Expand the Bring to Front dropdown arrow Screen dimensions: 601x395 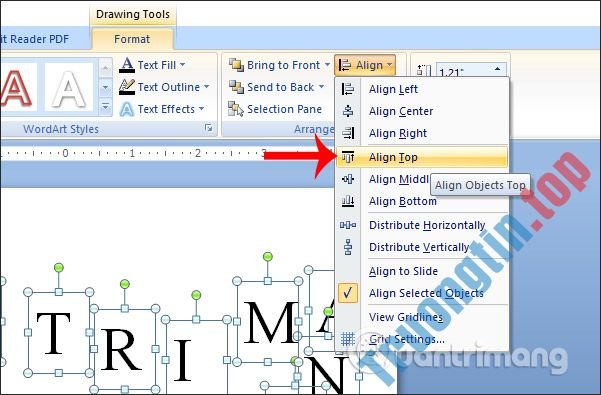click(x=327, y=65)
